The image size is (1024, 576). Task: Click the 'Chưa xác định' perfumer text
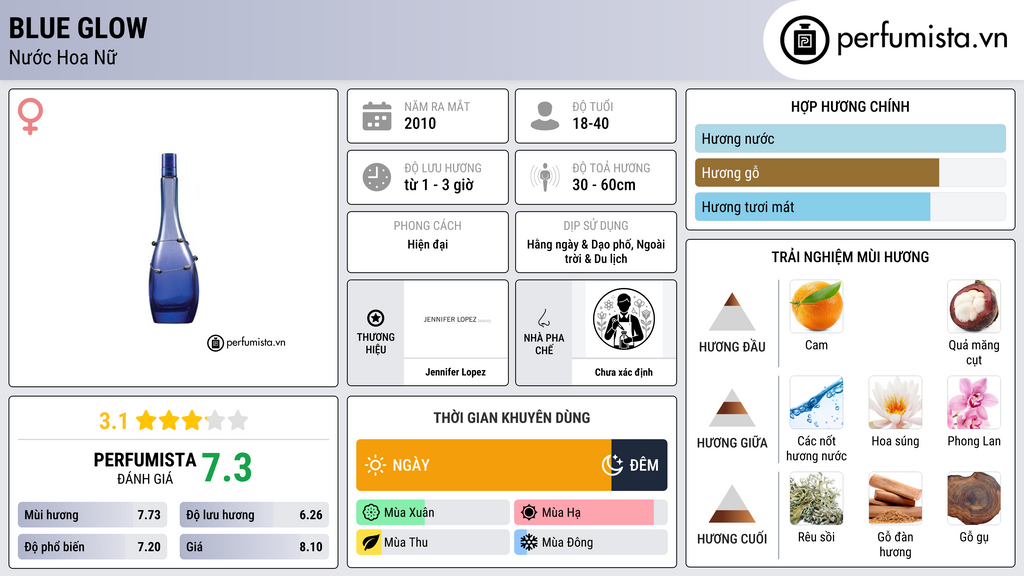[x=624, y=372]
